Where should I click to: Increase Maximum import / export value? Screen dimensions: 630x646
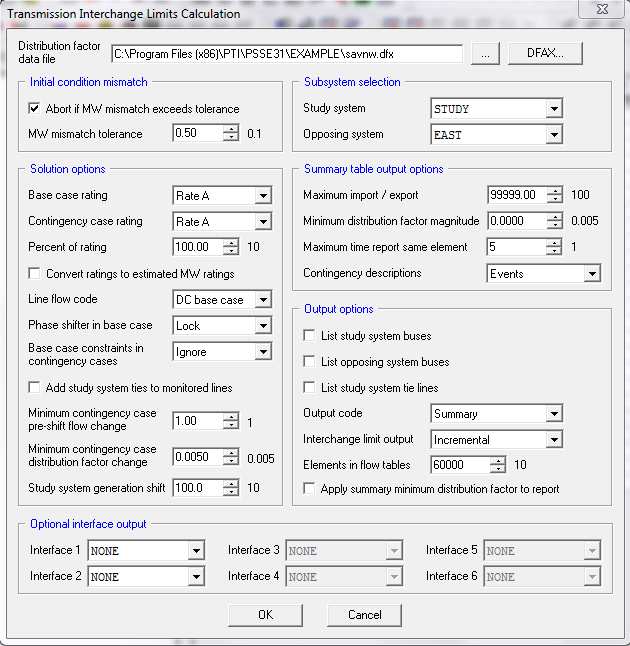pos(555,190)
